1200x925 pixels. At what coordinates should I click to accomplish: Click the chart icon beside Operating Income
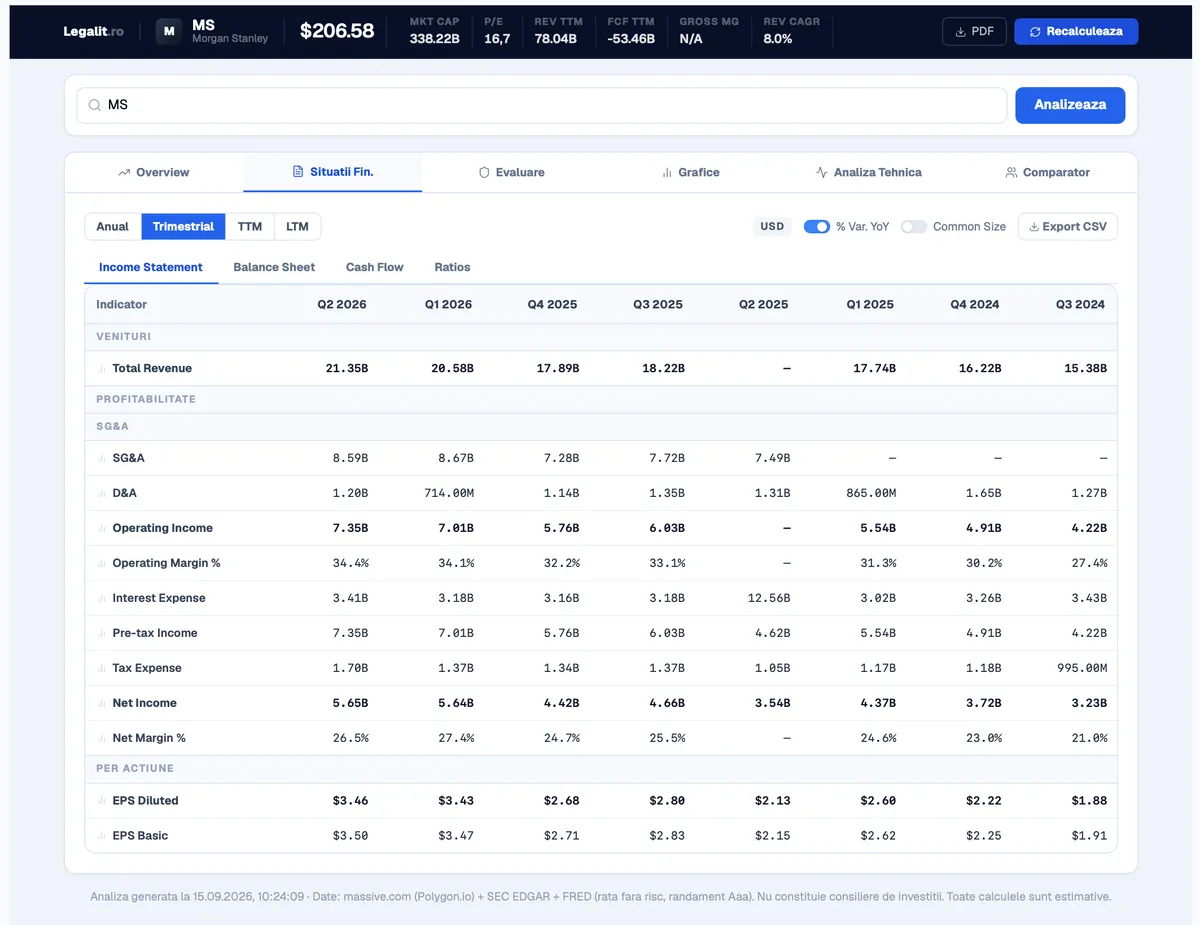(x=102, y=529)
